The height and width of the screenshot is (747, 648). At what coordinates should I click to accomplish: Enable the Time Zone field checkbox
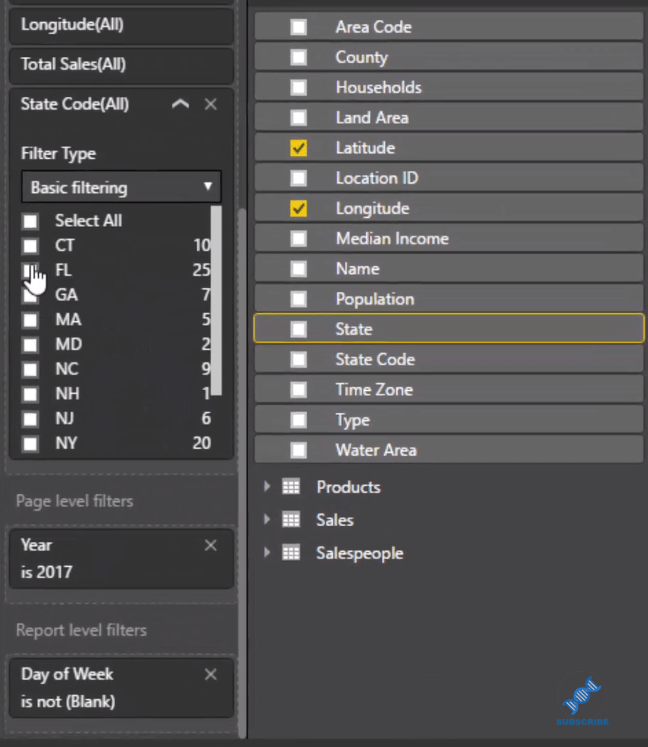point(299,390)
